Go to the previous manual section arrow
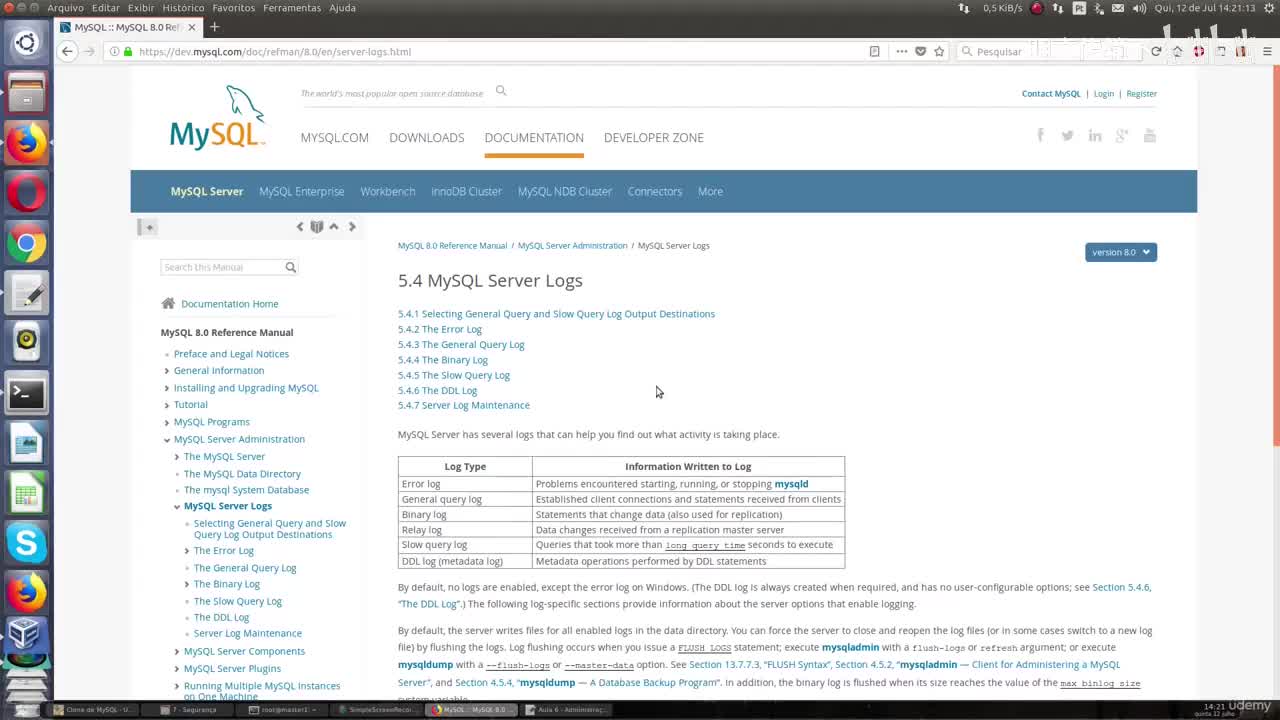Screen dimensions: 1280x720 pyautogui.click(x=299, y=227)
